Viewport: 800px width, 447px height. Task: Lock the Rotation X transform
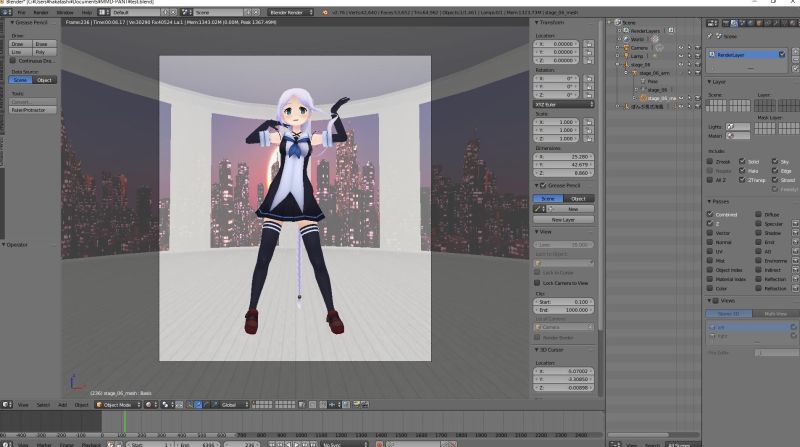pos(588,79)
